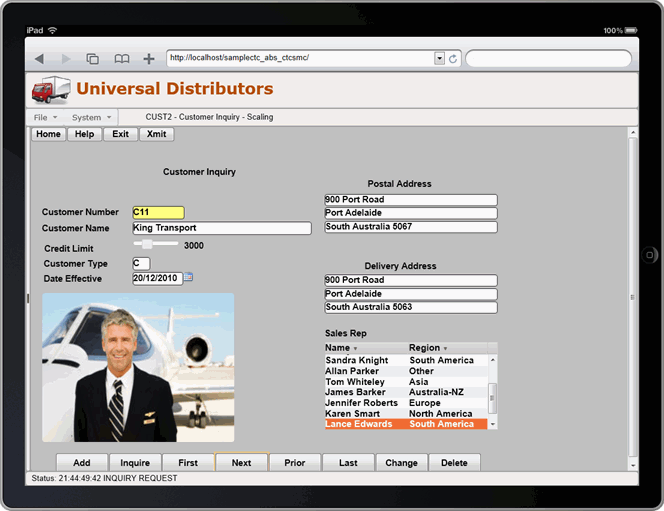The height and width of the screenshot is (511, 664).
Task: Click the Date Effective field 20/12/2010
Action: pos(158,279)
